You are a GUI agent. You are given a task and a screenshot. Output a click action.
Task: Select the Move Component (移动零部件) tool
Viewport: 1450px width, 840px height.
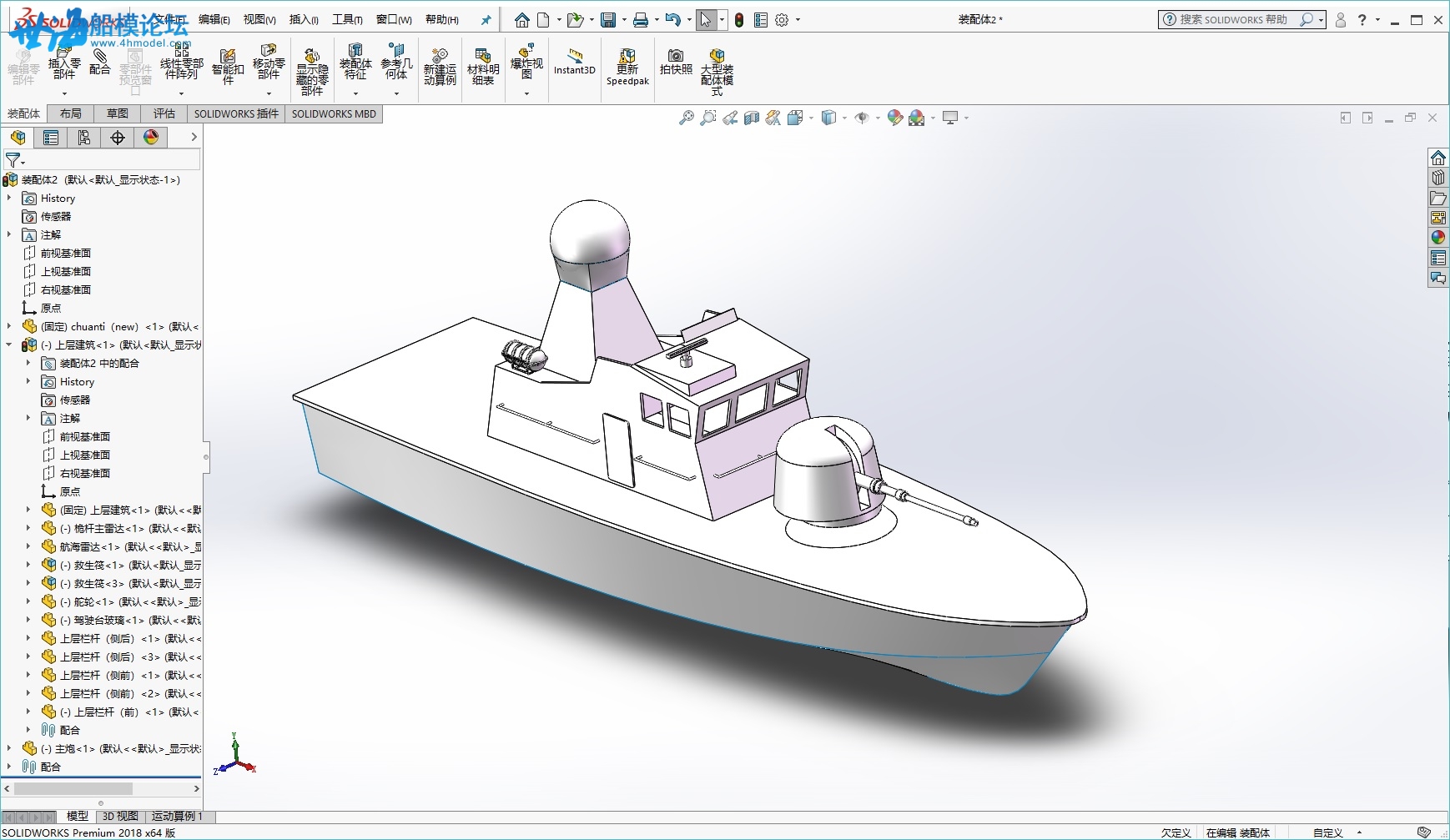269,65
